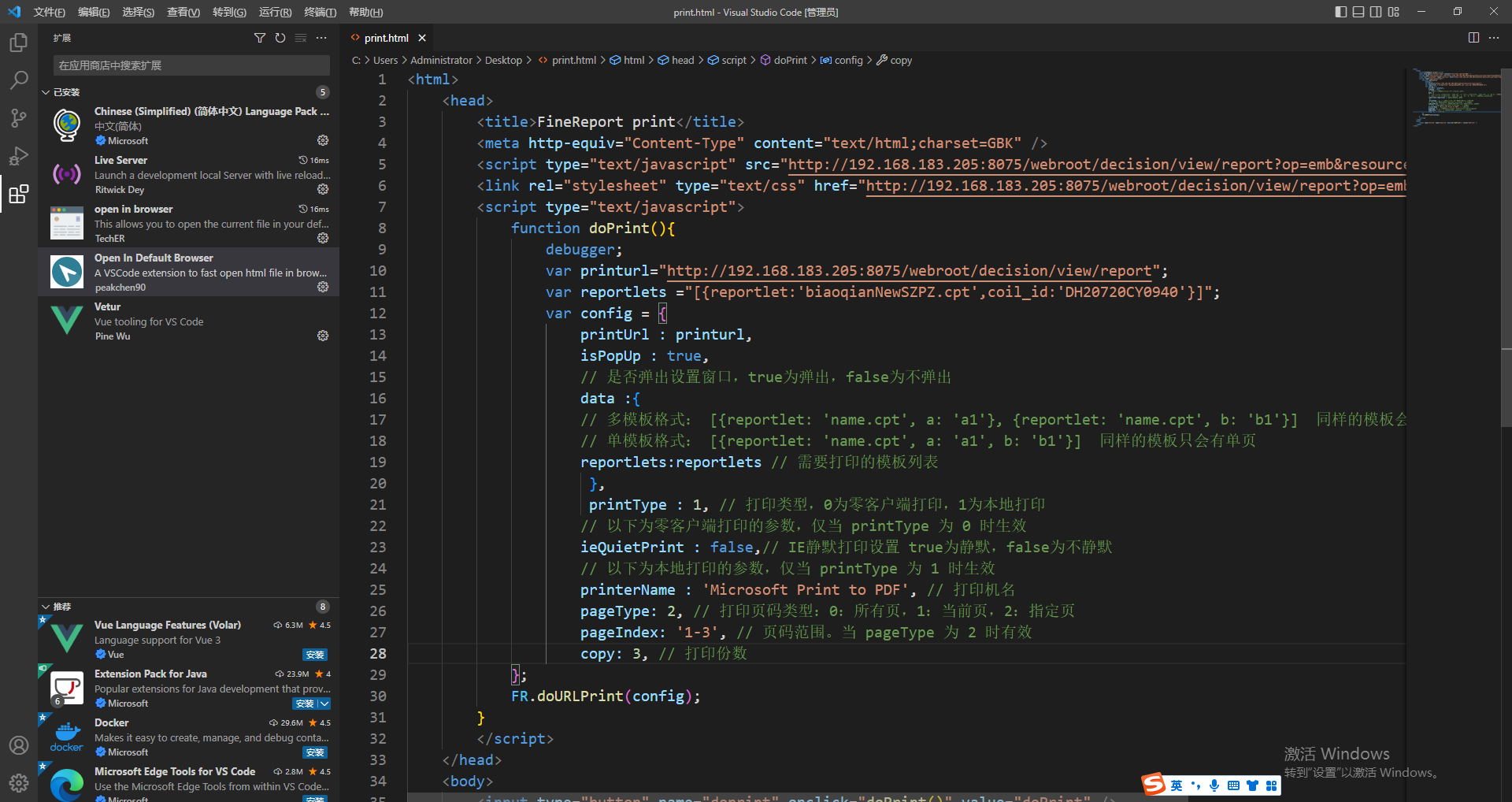The height and width of the screenshot is (802, 1512).
Task: Toggle Sogou English/Chinese input mode
Action: [x=1177, y=785]
